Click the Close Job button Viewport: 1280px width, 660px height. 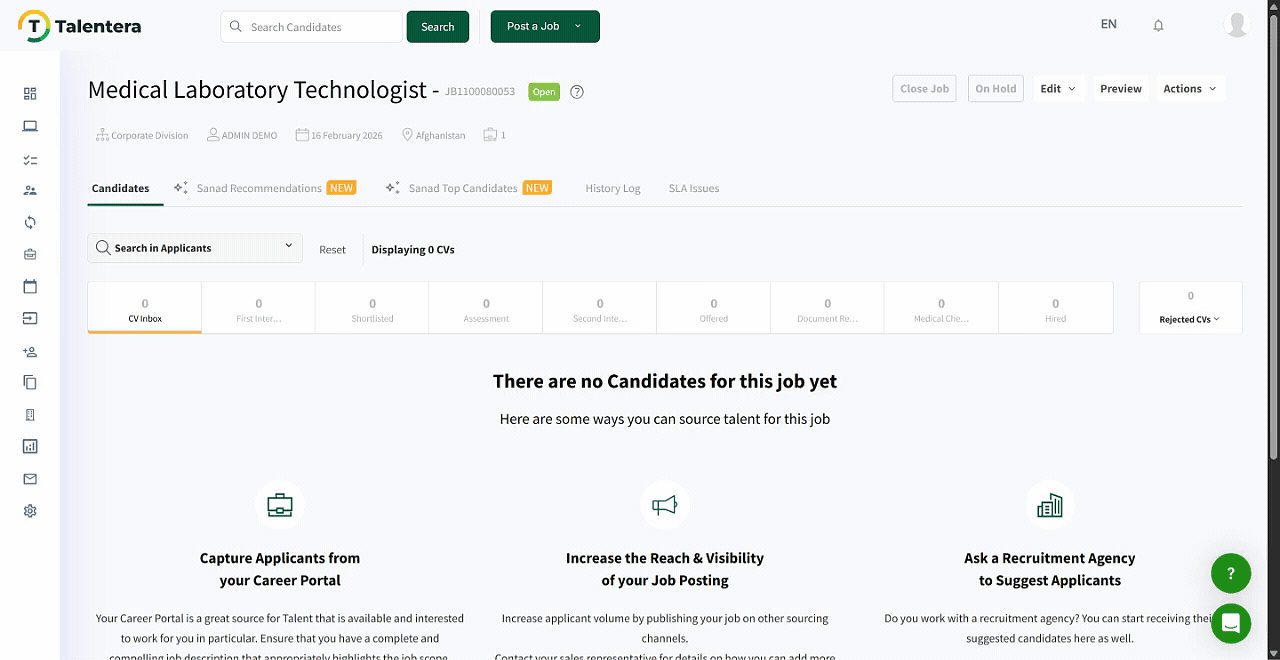pos(924,89)
